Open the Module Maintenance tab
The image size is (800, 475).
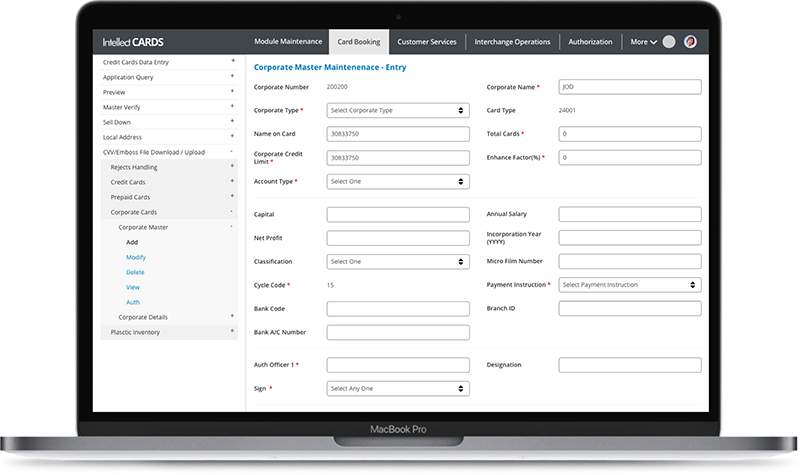click(288, 41)
